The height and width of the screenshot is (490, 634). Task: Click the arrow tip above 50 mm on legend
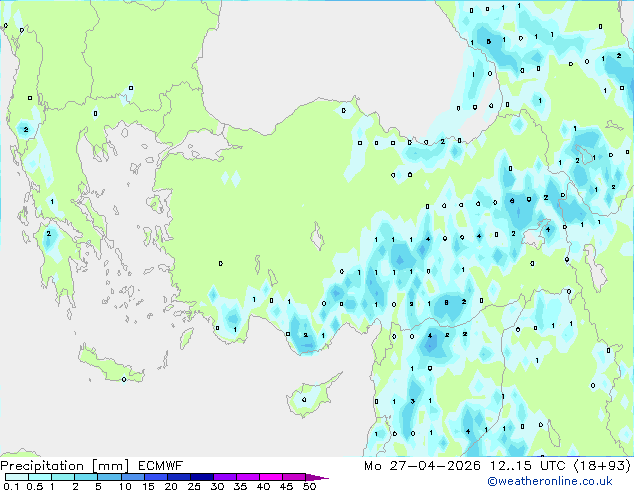click(x=317, y=477)
